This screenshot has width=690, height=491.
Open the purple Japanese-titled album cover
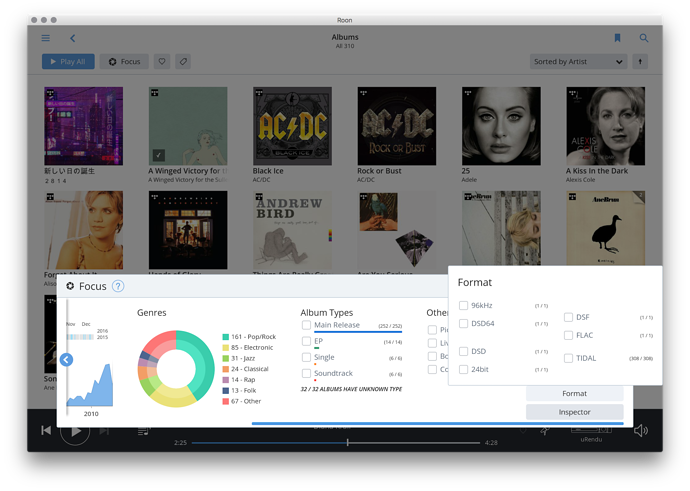[x=84, y=126]
